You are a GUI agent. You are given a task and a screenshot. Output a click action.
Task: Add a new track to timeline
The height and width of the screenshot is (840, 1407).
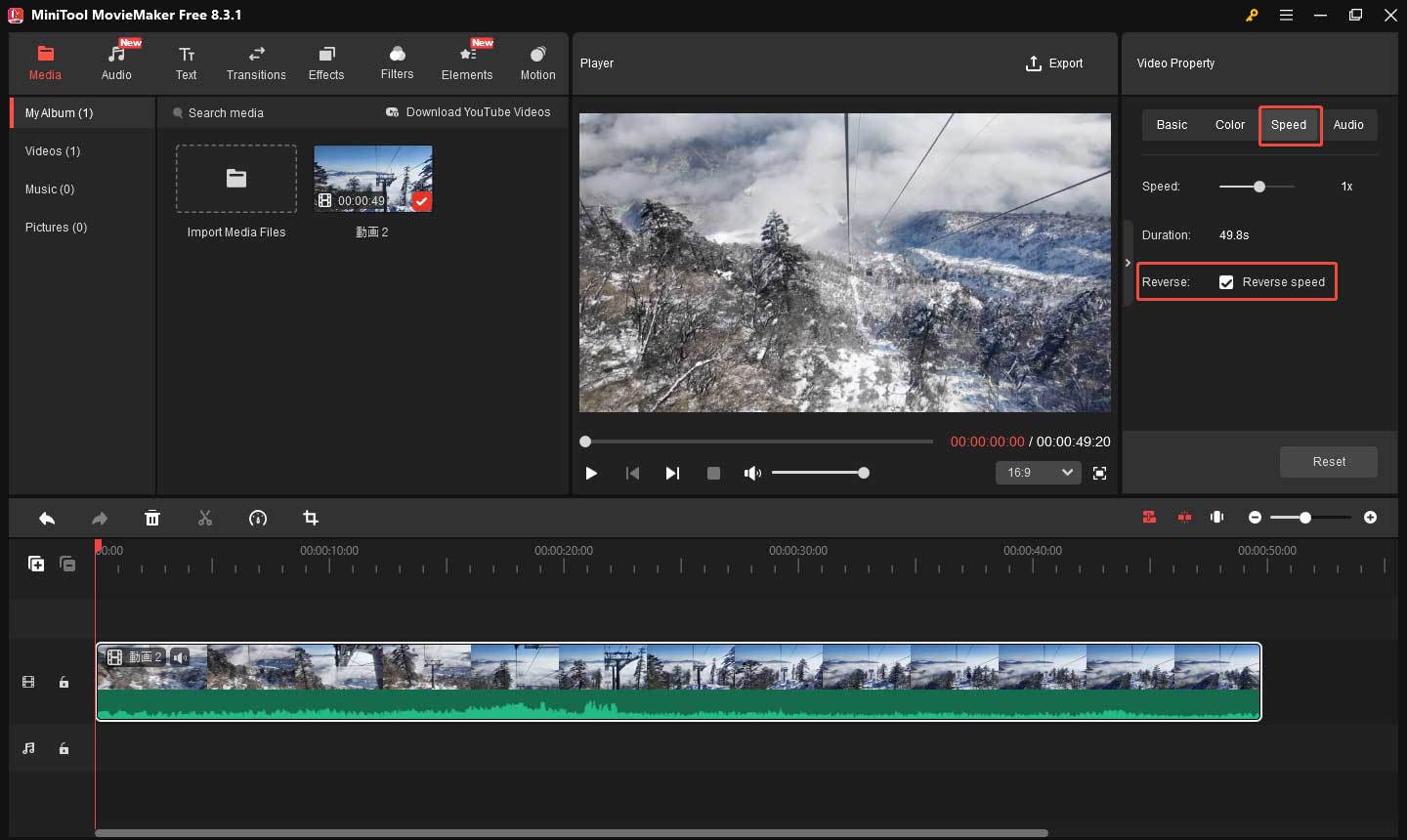[x=36, y=564]
